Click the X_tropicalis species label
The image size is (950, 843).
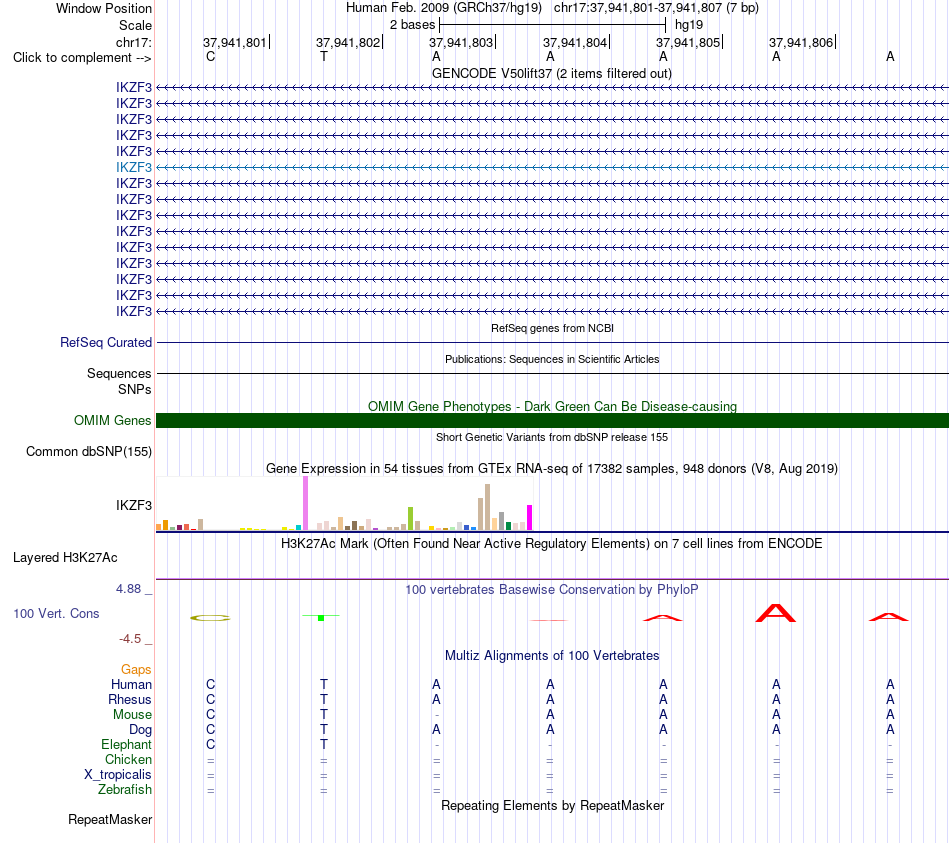click(x=118, y=775)
